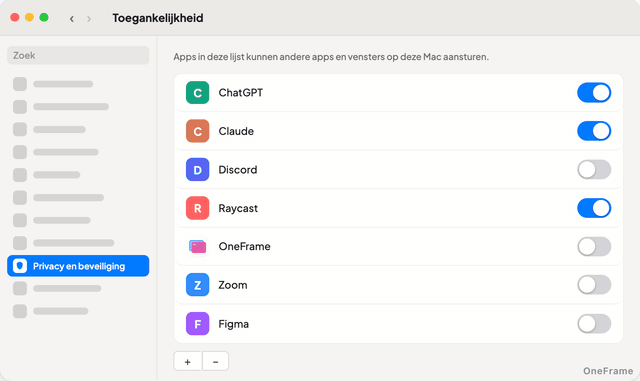The width and height of the screenshot is (640, 381).
Task: Select the Figma row label
Action: tap(233, 324)
